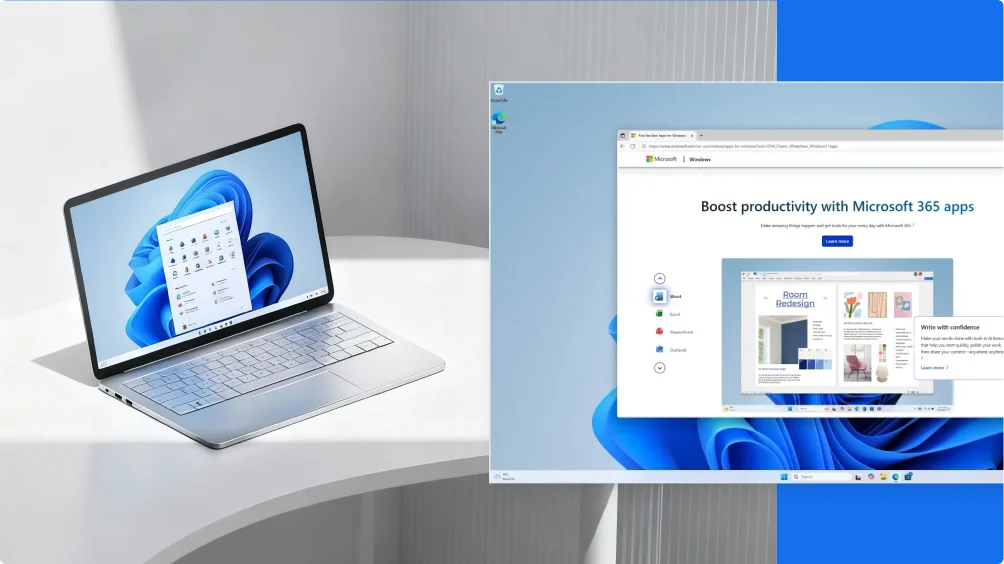Select PowerPoint in the app list
Viewport: 1004px width, 564px height.
click(x=674, y=332)
